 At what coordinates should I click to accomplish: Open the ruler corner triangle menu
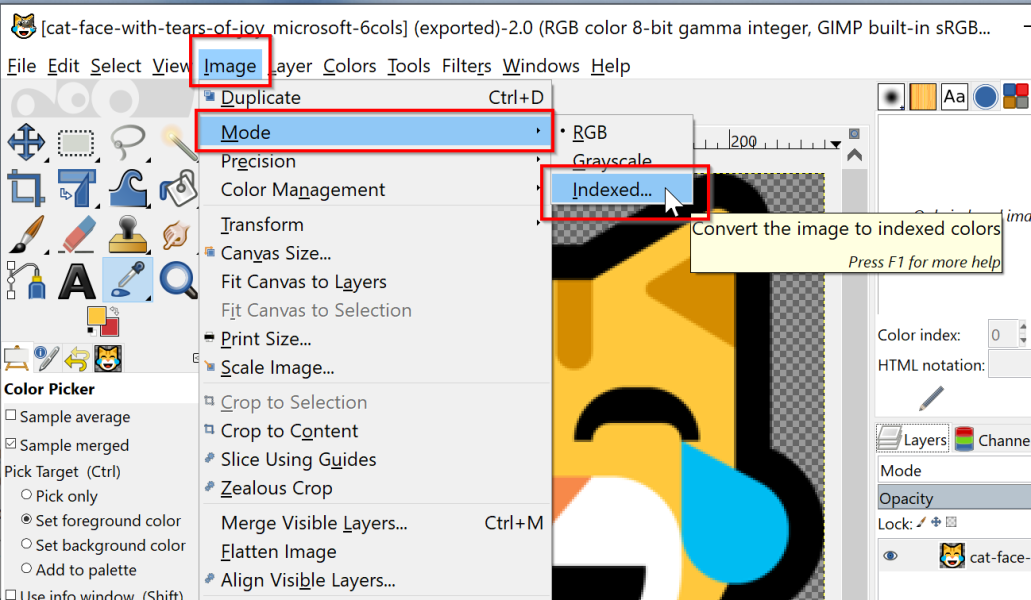pos(835,144)
